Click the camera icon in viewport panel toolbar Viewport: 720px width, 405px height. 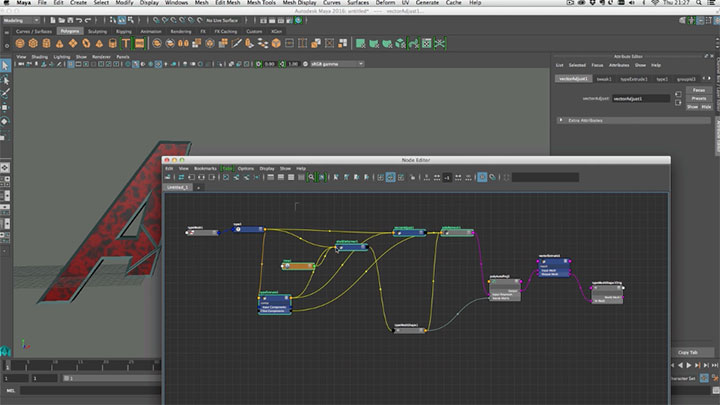coord(21,64)
